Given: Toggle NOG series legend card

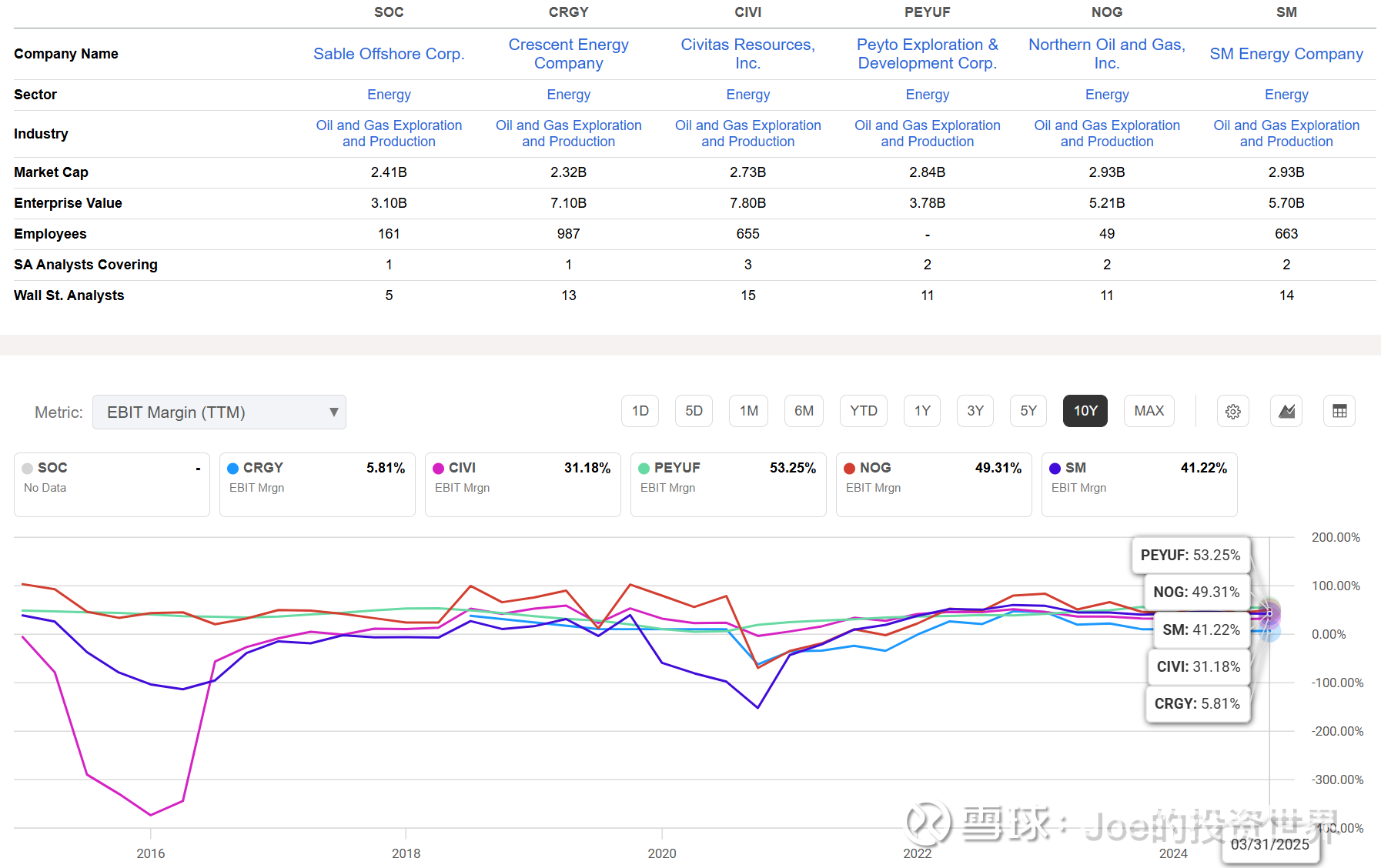Looking at the screenshot, I should pyautogui.click(x=934, y=485).
